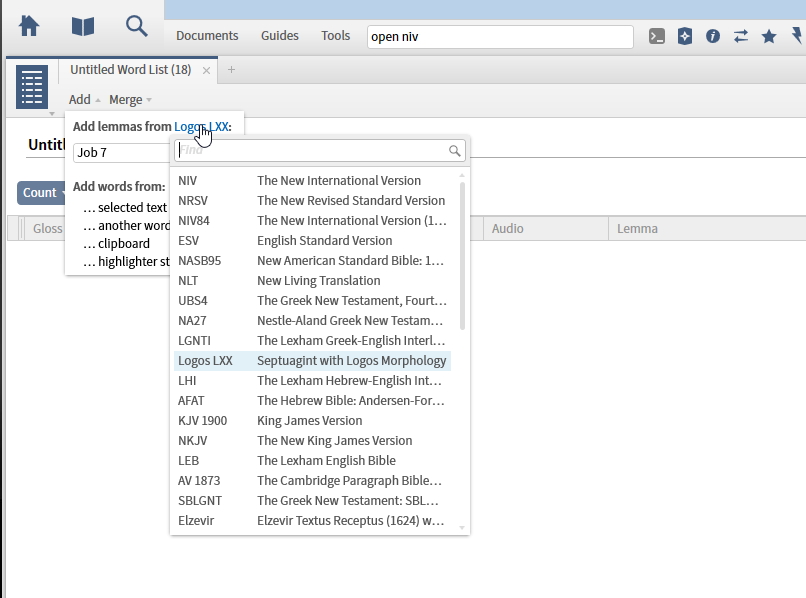The height and width of the screenshot is (598, 806).
Task: Open the Search magnifier icon
Action: pyautogui.click(x=136, y=26)
